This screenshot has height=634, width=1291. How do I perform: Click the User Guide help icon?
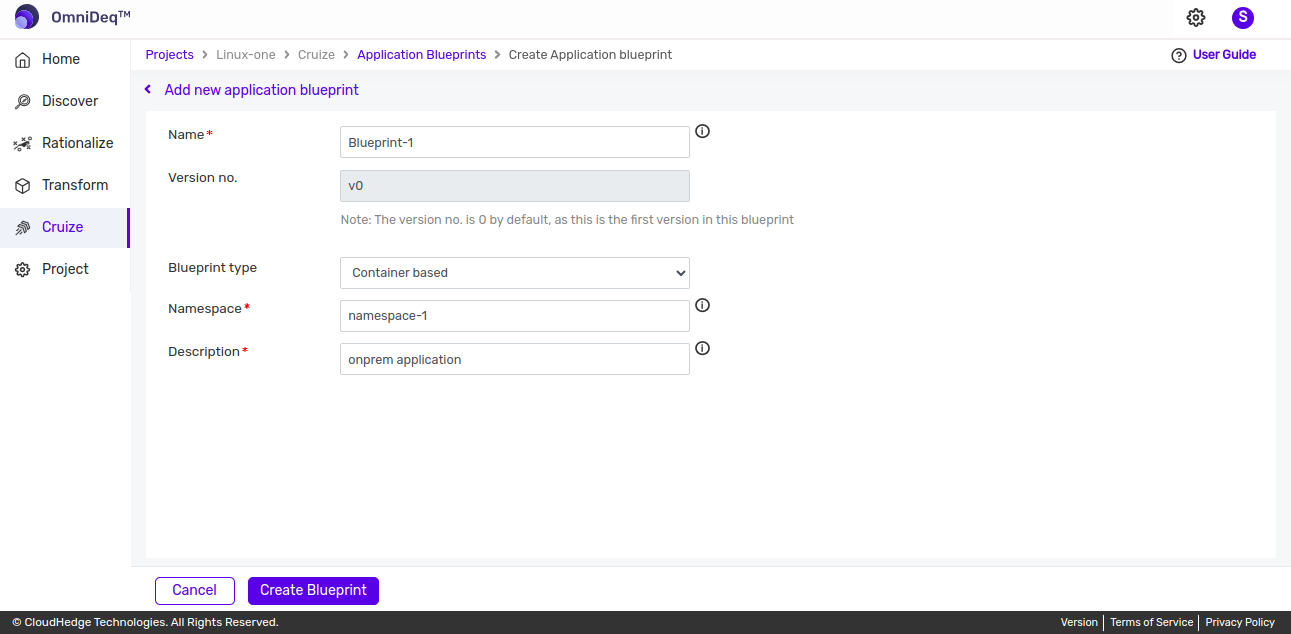[x=1179, y=55]
